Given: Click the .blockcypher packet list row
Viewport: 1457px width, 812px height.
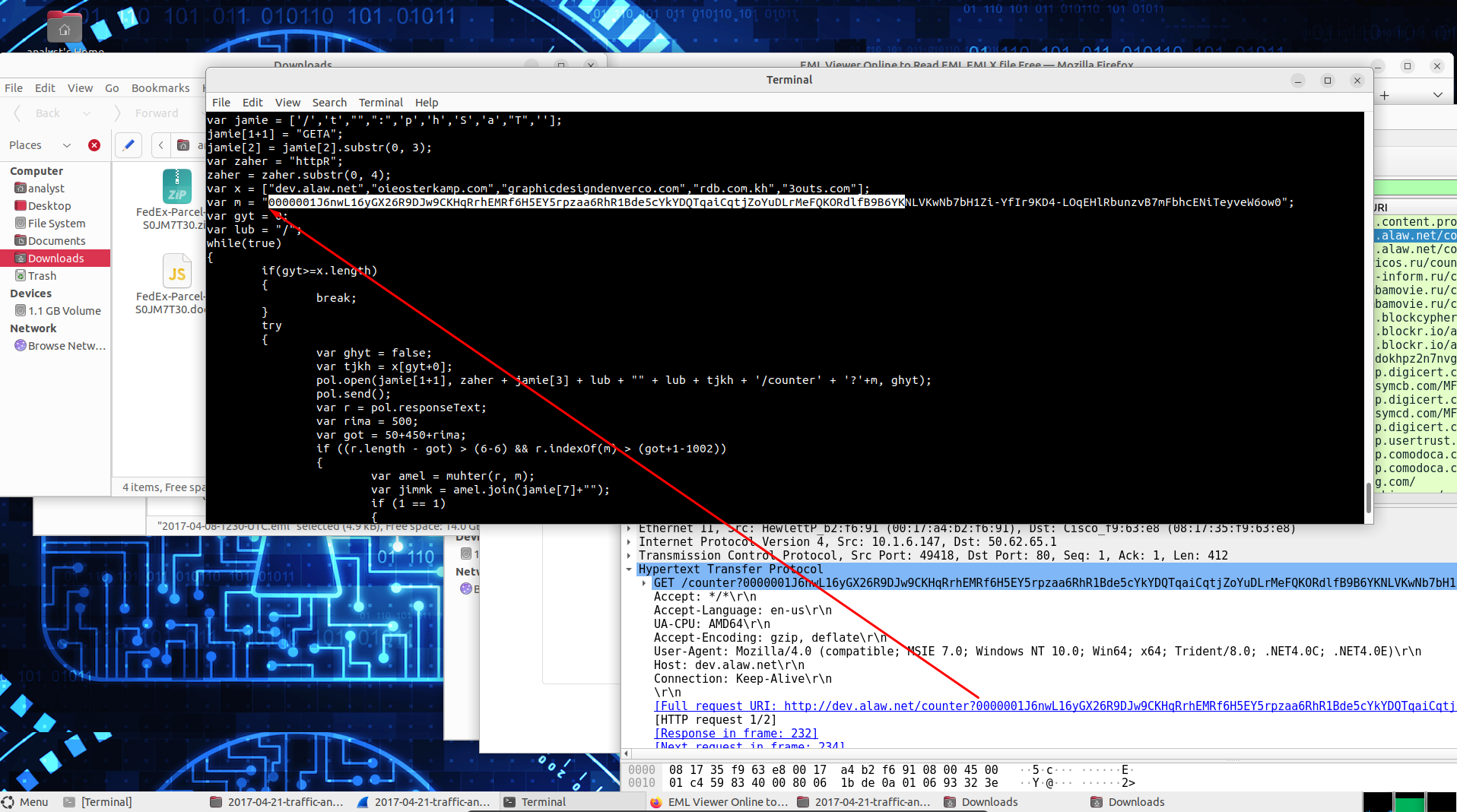Looking at the screenshot, I should pos(1415,318).
